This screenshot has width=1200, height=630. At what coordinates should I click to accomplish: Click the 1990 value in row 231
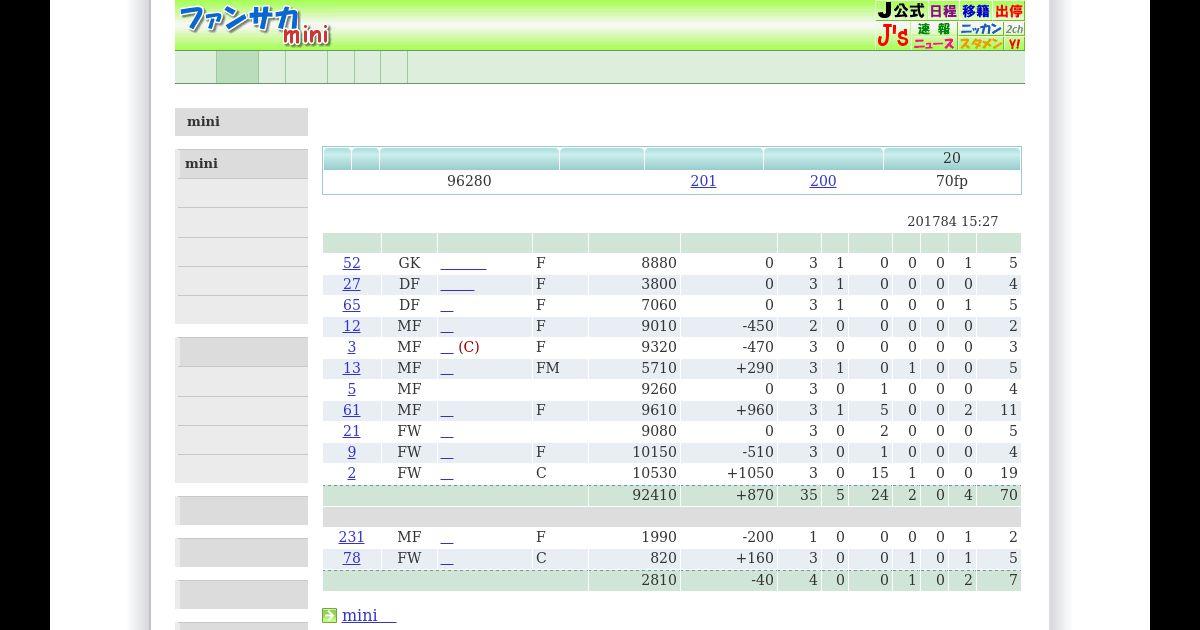(658, 537)
